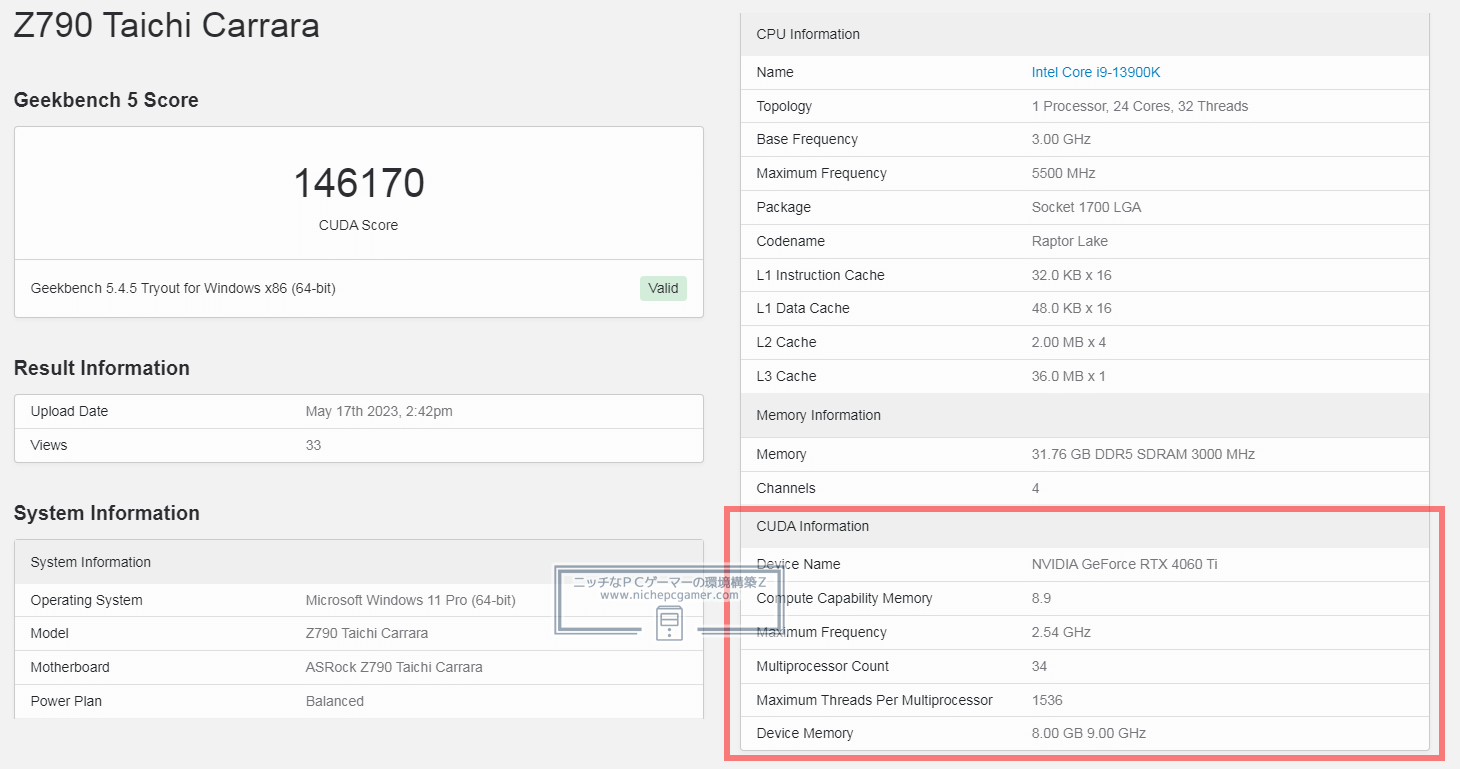
Task: Click the Geekbench 5 Score heading
Action: 106,100
